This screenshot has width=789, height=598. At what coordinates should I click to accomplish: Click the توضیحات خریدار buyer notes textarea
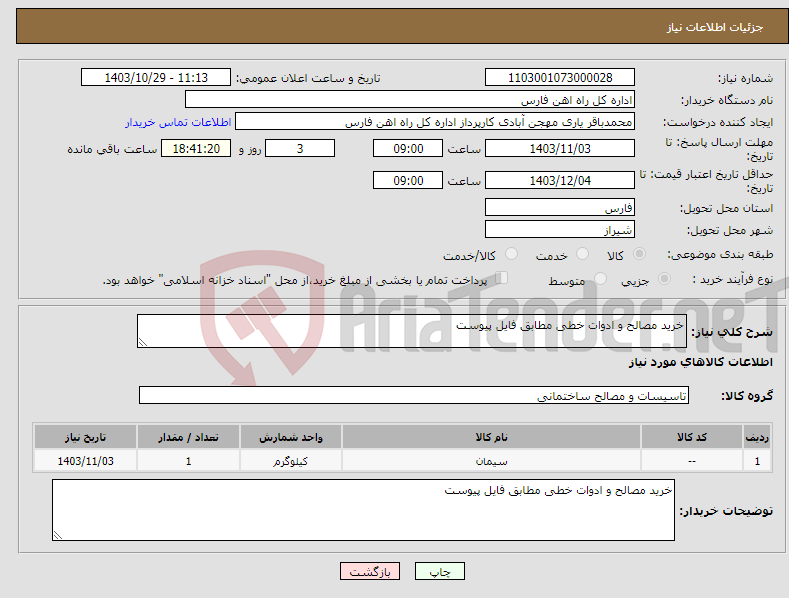(x=363, y=510)
